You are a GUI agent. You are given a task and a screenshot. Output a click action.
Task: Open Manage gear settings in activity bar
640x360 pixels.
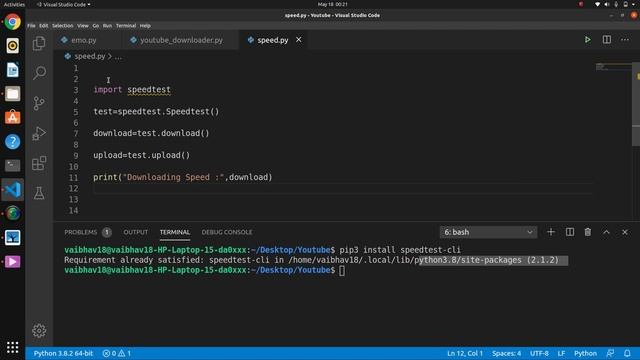pyautogui.click(x=39, y=330)
